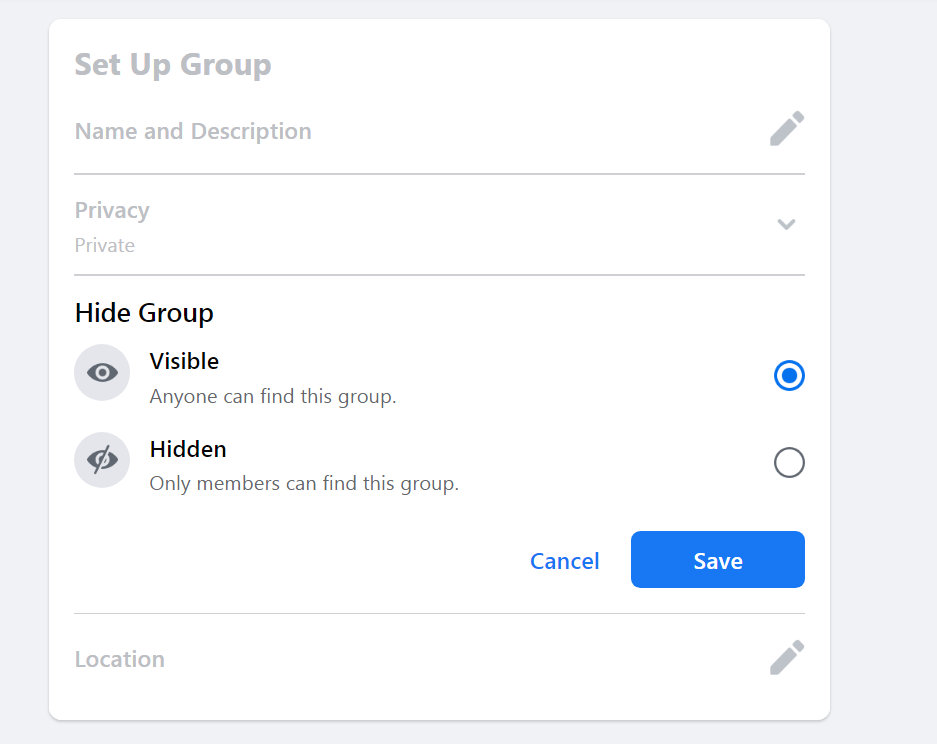Click the divider line above Location
Viewport: 937px width, 744px height.
tap(439, 613)
